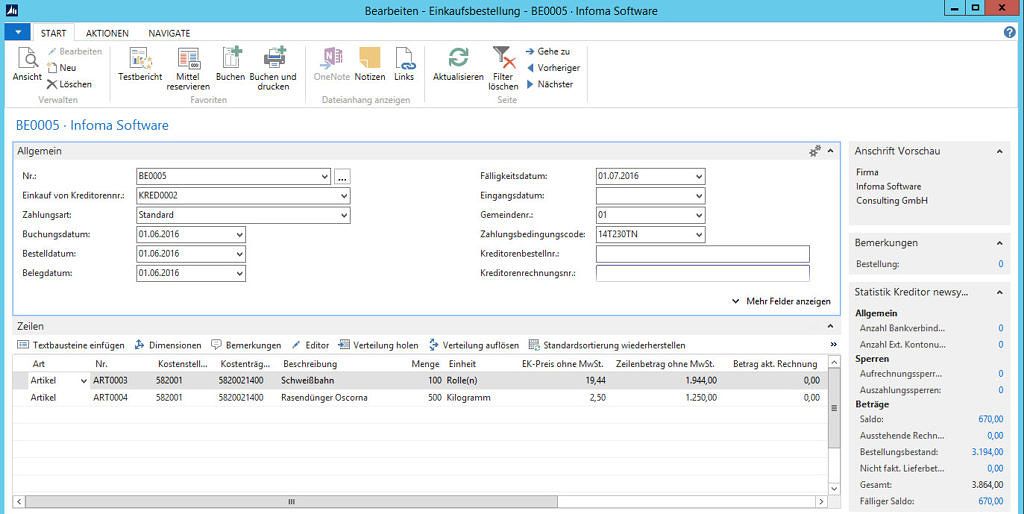
Task: Open Einkauf von Kreditorennr. dropdown
Action: pyautogui.click(x=344, y=195)
